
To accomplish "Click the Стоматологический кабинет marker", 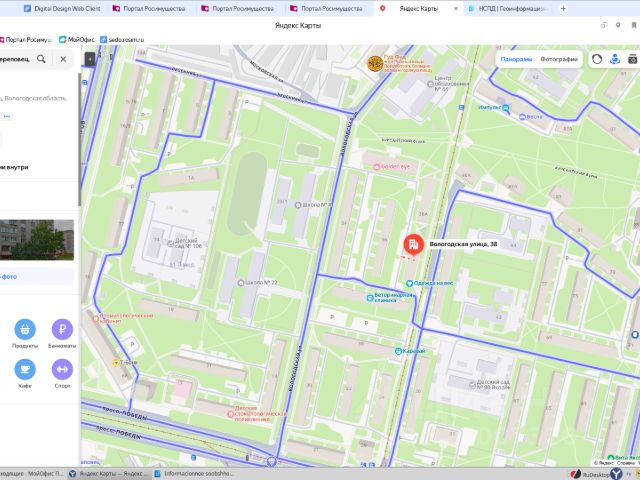I will click(96, 319).
